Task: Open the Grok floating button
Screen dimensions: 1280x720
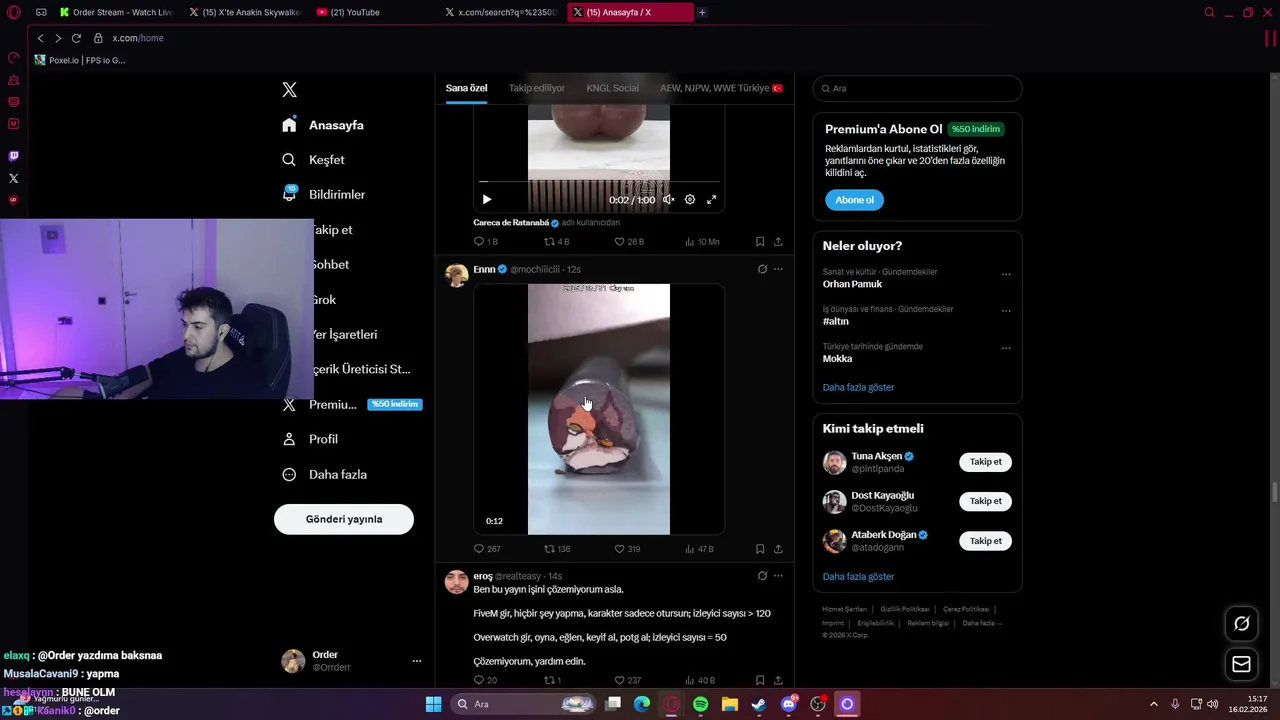Action: tap(1241, 623)
